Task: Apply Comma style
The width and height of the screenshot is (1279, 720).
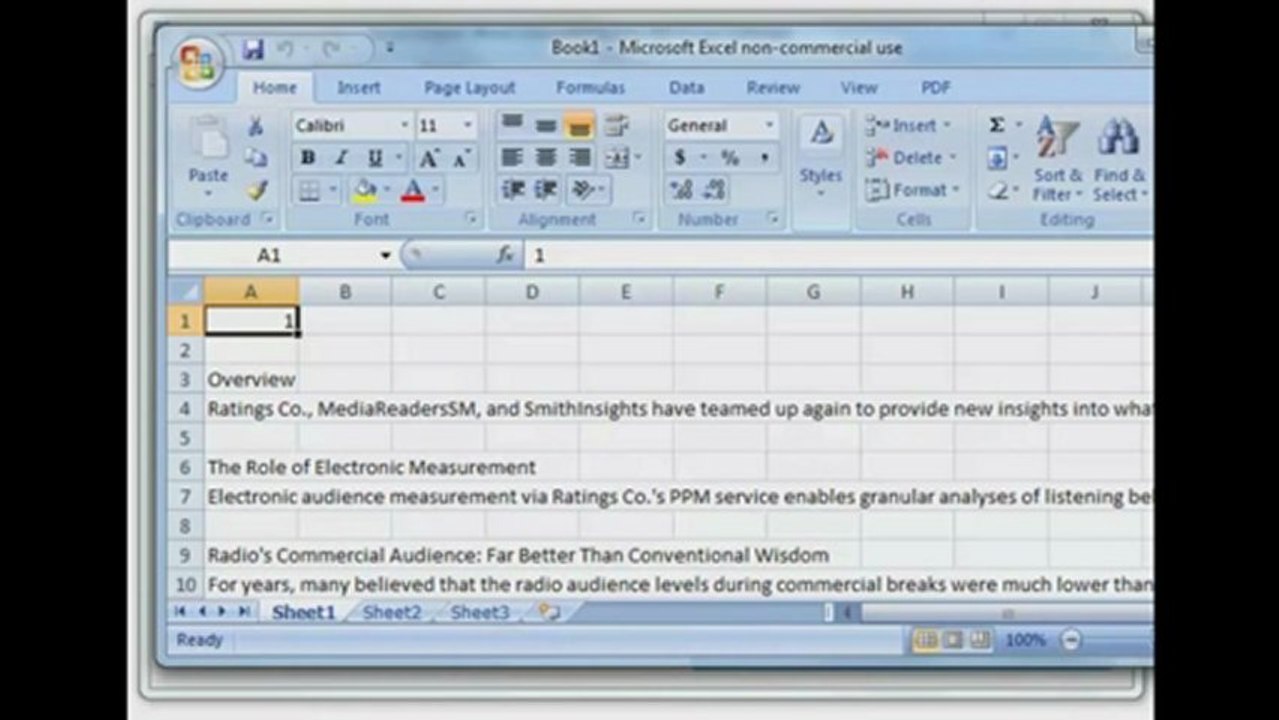Action: point(764,158)
